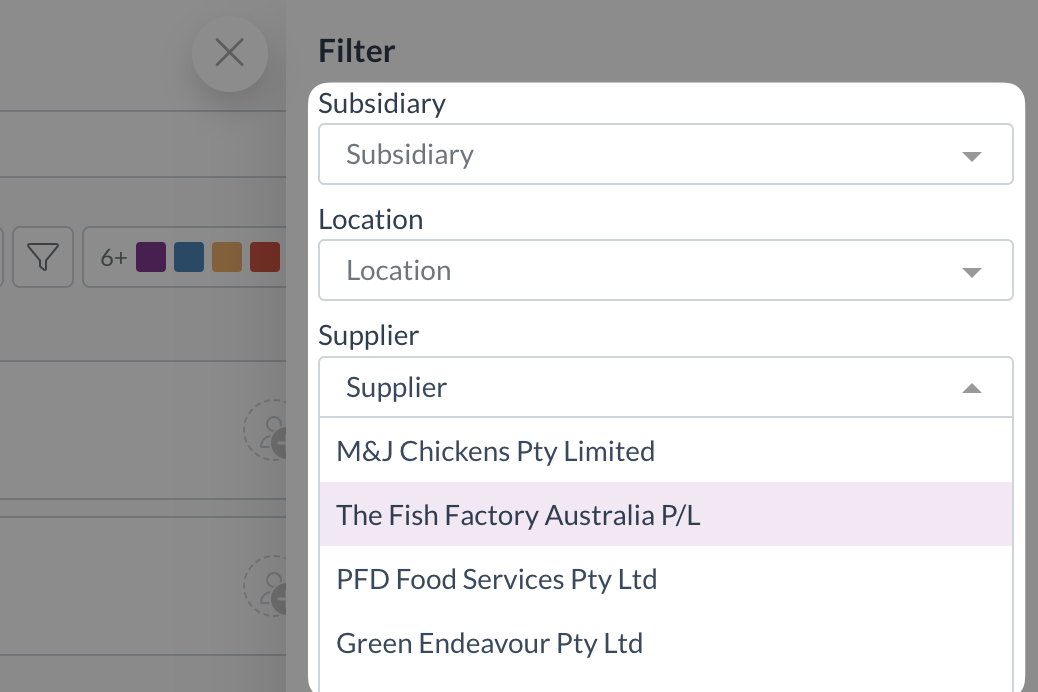Click the Filter panel heading
This screenshot has width=1038, height=692.
click(x=357, y=51)
